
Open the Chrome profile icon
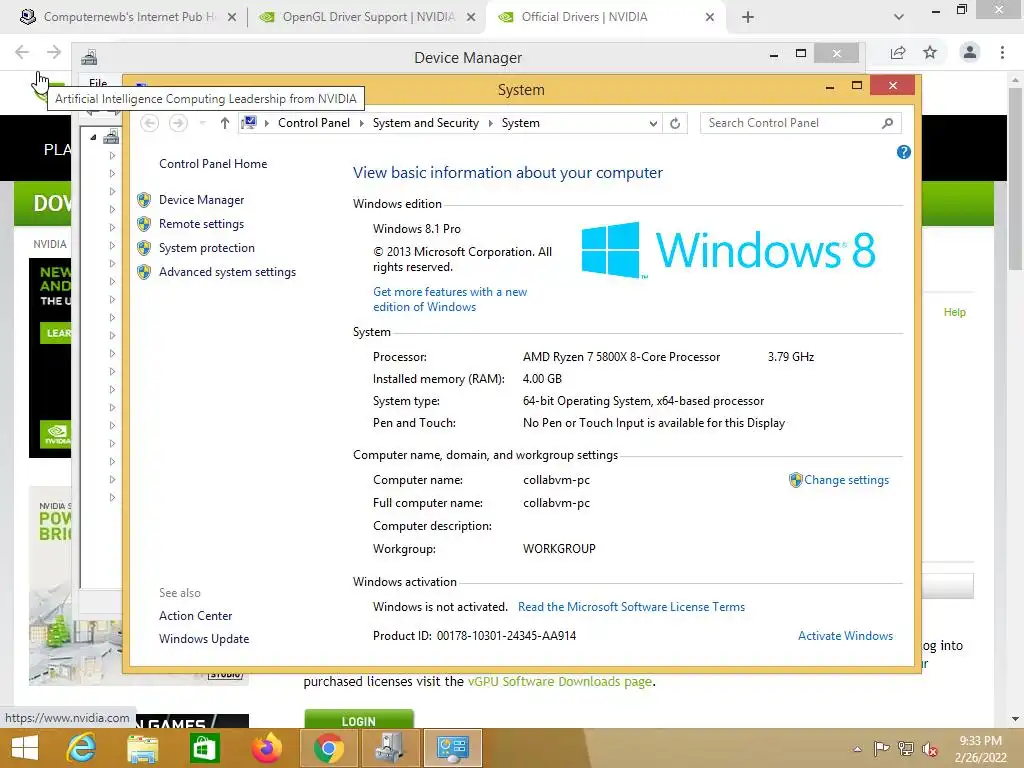coord(970,52)
